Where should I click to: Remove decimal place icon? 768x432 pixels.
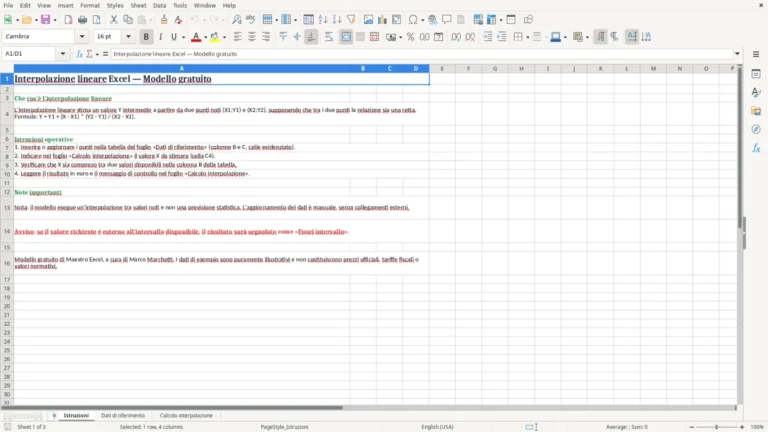point(470,37)
